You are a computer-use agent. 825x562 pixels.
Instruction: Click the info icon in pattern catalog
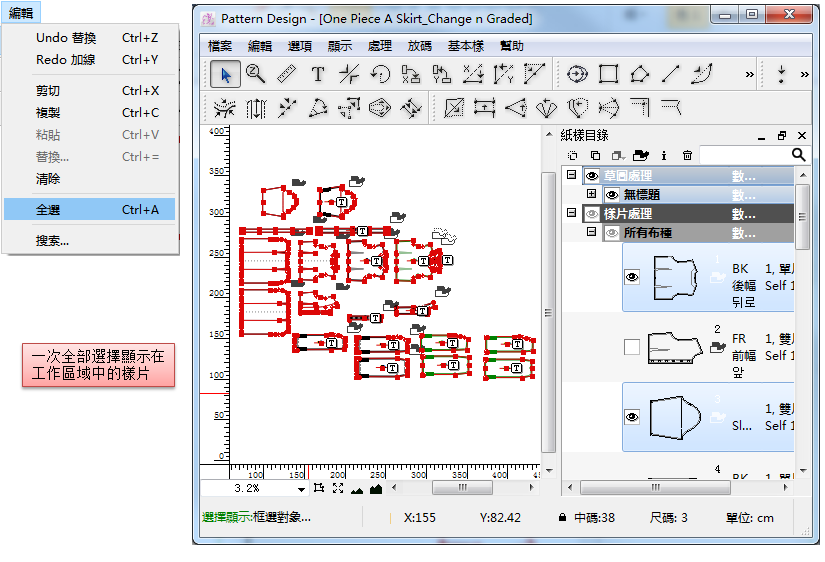[664, 155]
